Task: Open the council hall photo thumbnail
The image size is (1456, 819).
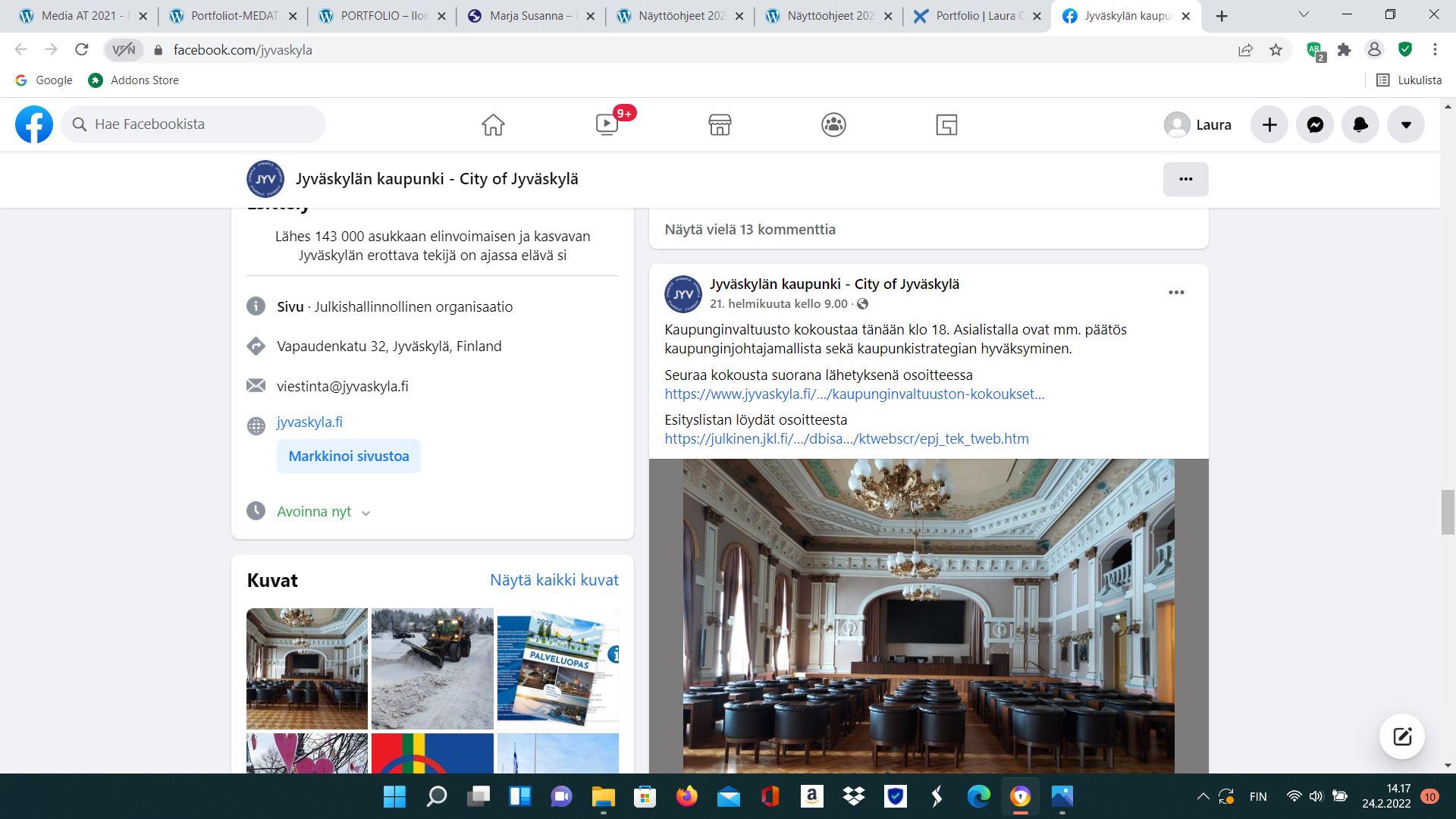Action: pos(307,669)
